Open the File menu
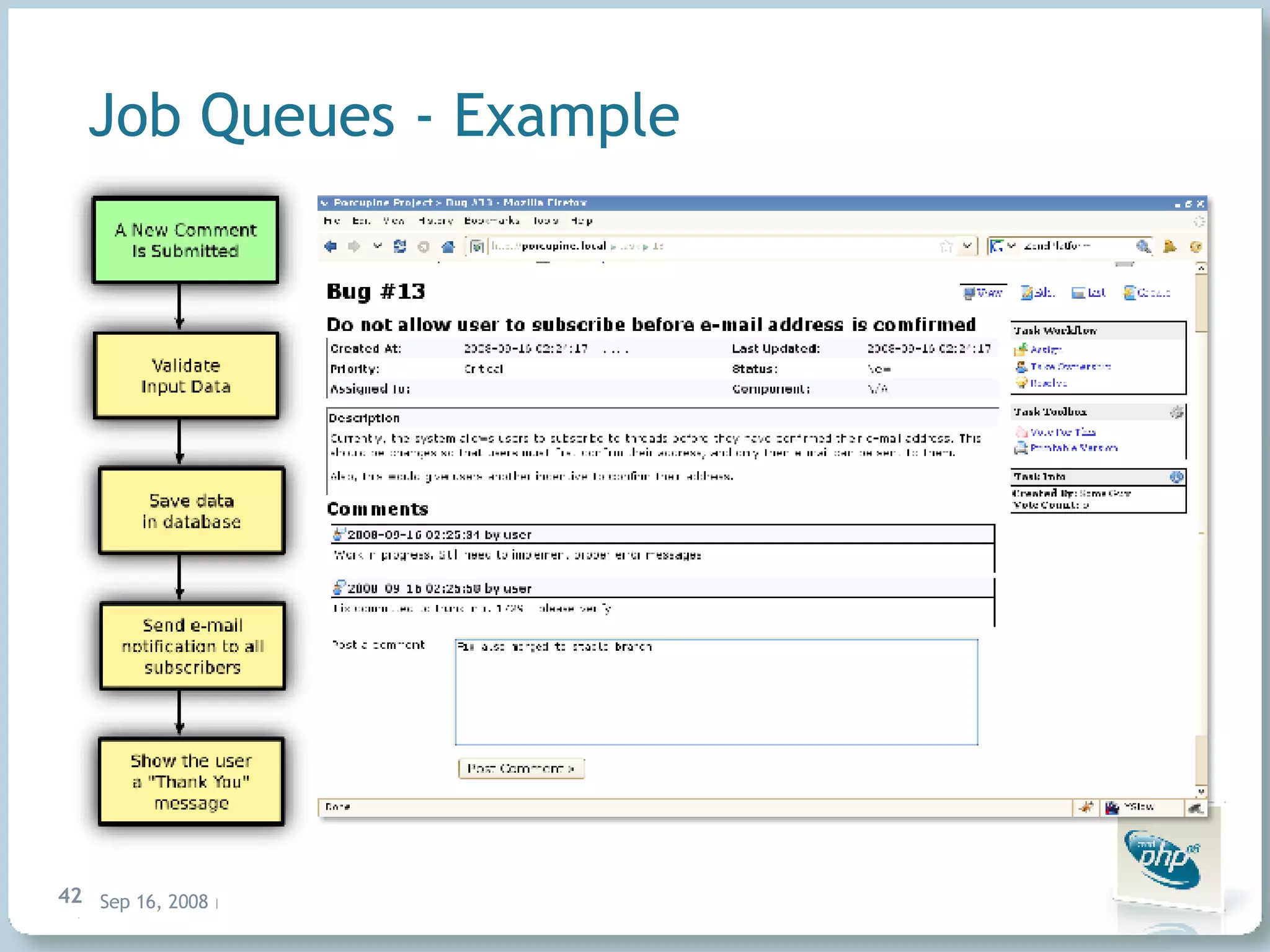This screenshot has width=1270, height=952. (x=332, y=221)
